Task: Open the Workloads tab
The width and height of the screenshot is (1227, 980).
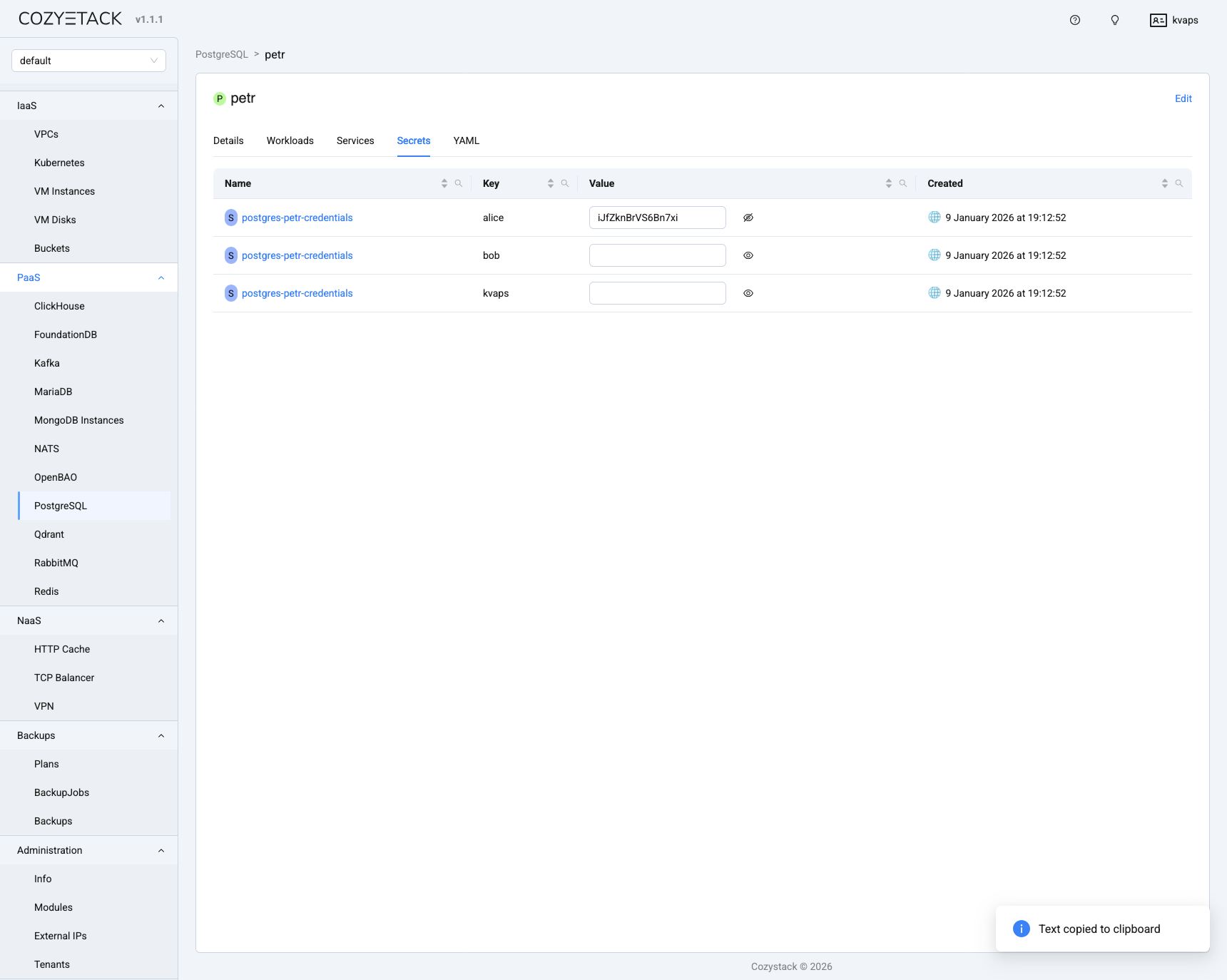Action: [x=290, y=141]
